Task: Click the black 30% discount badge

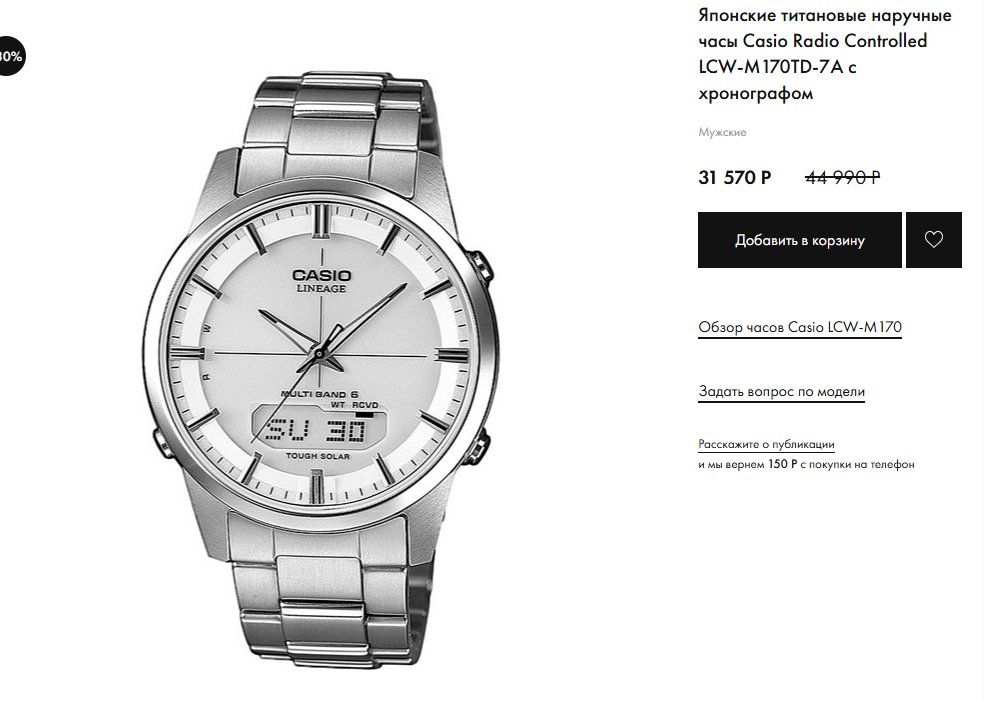Action: pos(11,56)
